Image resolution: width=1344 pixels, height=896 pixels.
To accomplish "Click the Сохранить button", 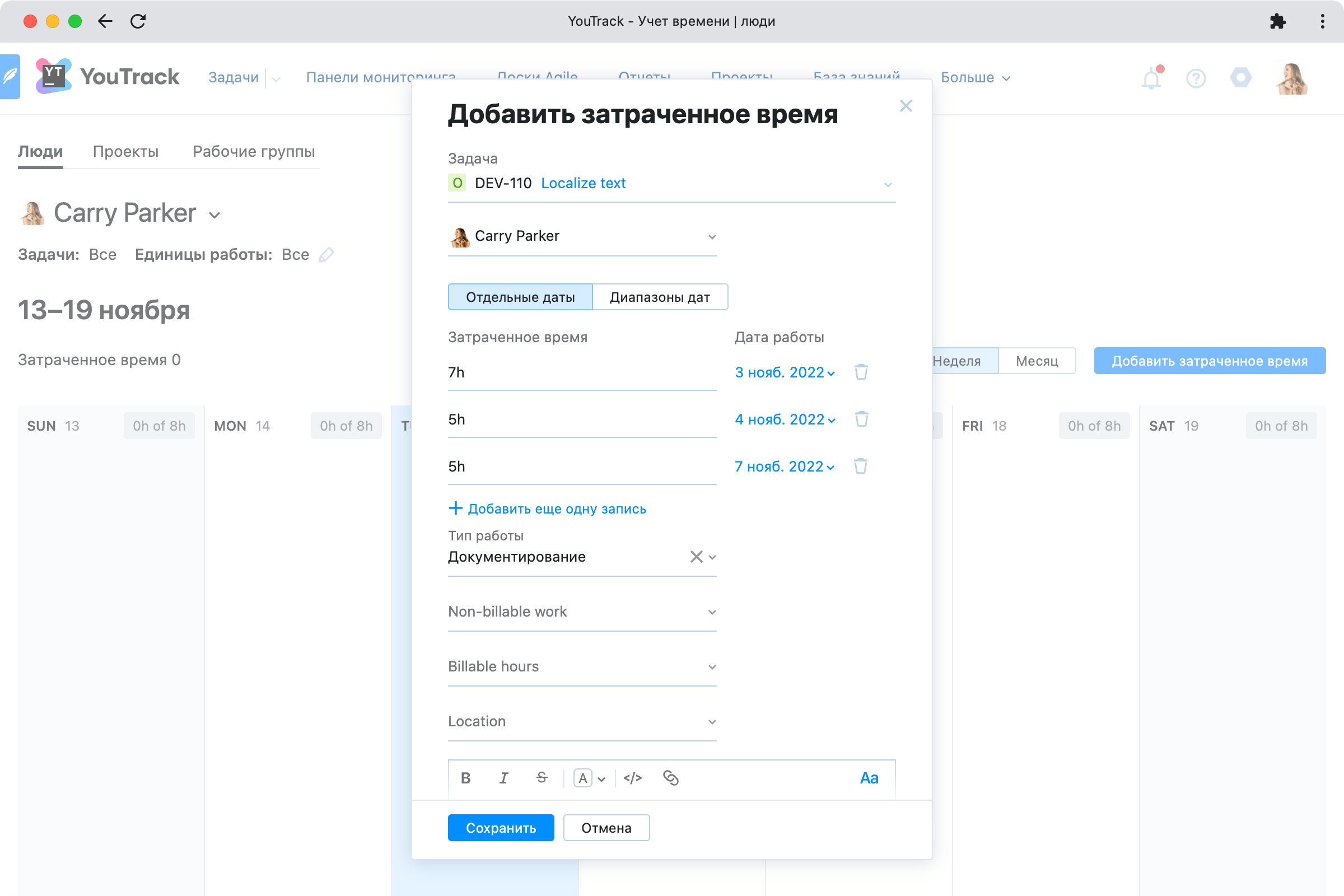I will (501, 828).
